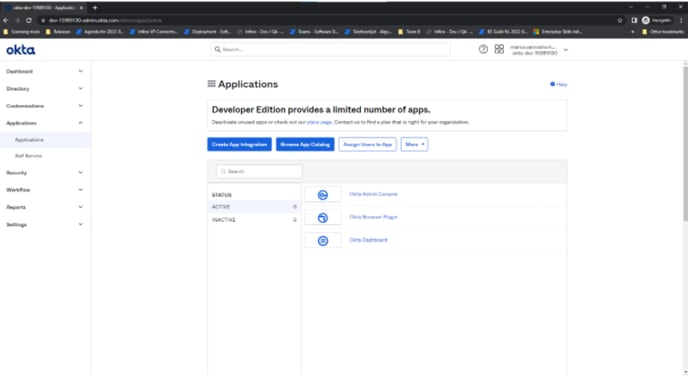Focus the top Okta search field
This screenshot has height=390, width=688.
[330, 50]
